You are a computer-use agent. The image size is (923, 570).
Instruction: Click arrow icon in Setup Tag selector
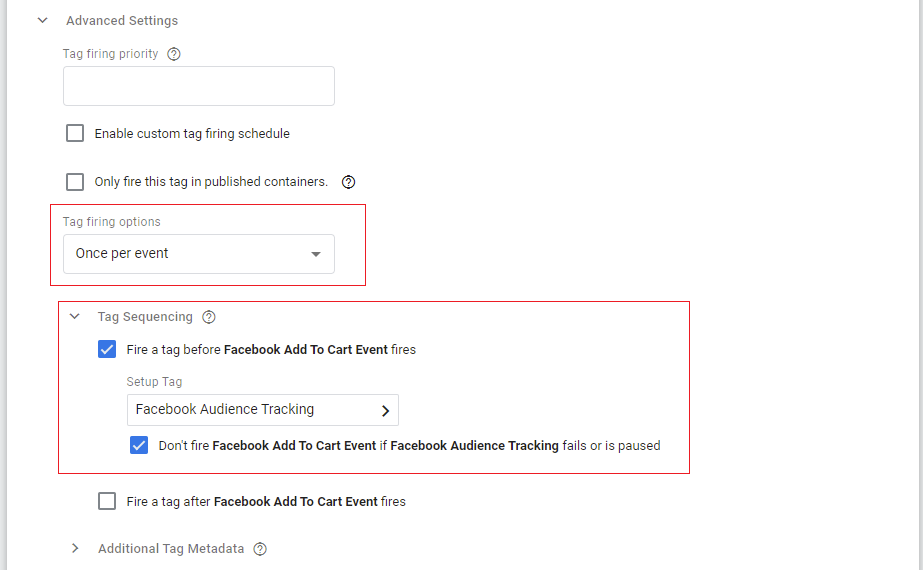pos(385,410)
